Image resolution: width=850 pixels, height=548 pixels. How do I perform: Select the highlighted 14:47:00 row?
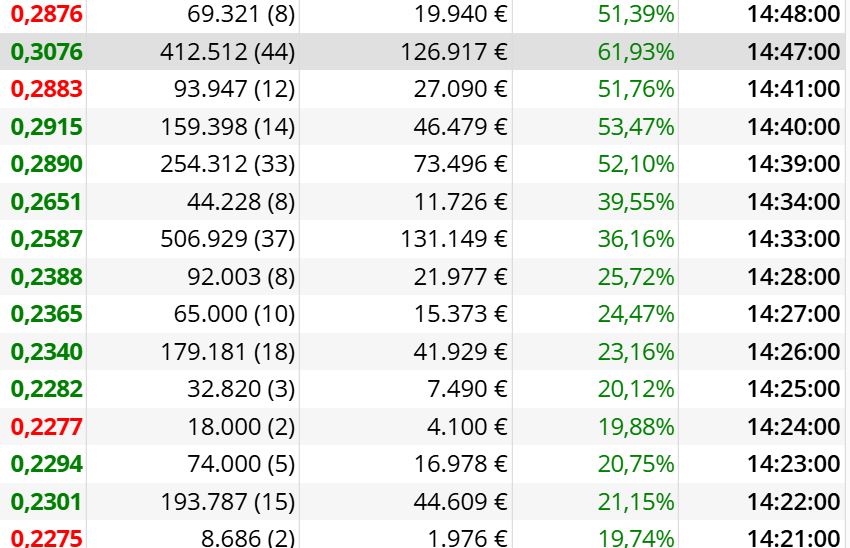425,52
